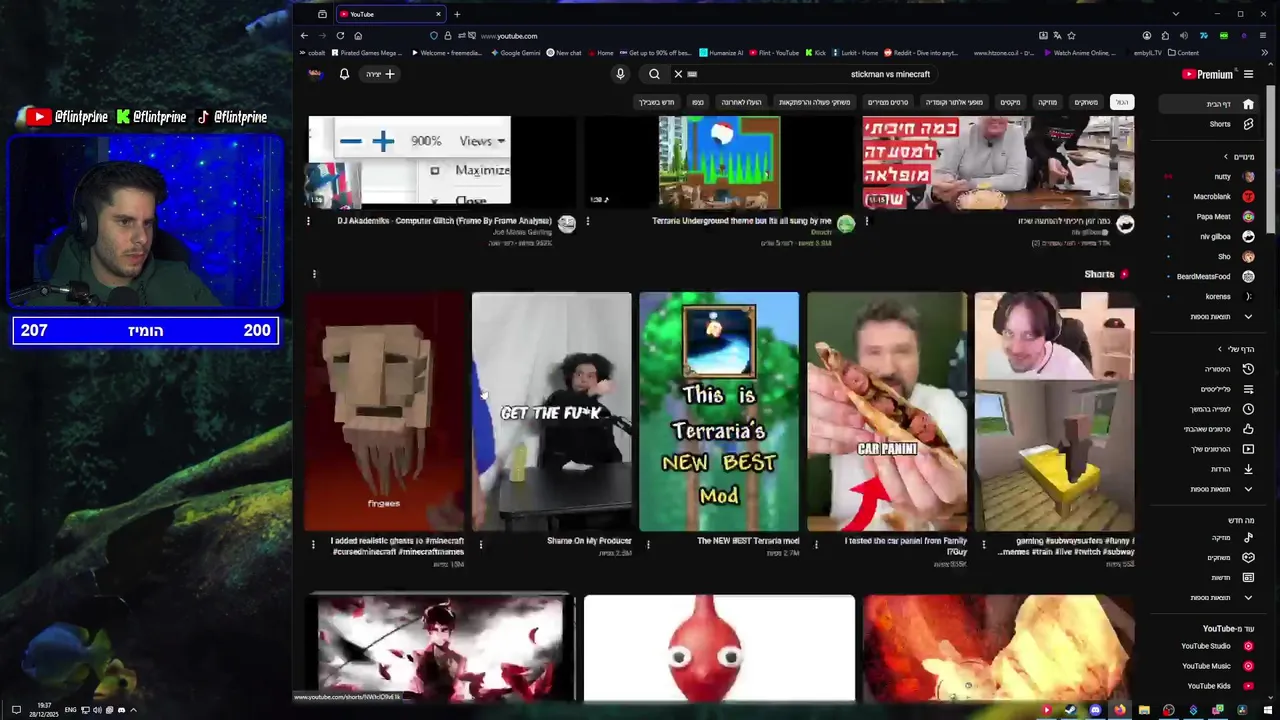Open the ENG language indicator in taskbar
Viewport: 1280px width, 720px height.
coord(72,710)
